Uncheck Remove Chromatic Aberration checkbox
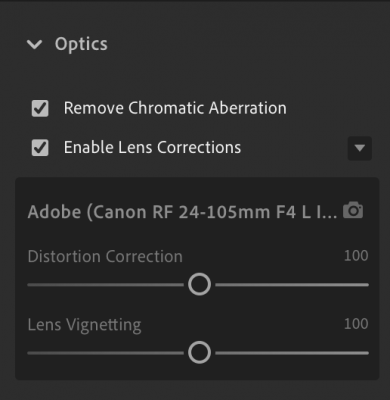Viewport: 390px width, 400px height. [x=40, y=108]
